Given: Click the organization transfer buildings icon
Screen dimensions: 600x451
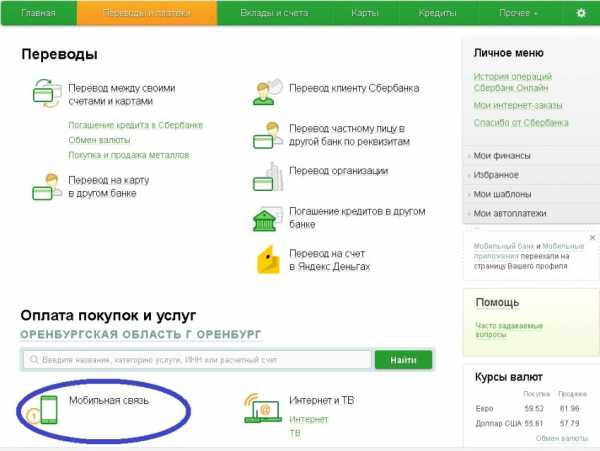Looking at the screenshot, I should click(x=268, y=176).
